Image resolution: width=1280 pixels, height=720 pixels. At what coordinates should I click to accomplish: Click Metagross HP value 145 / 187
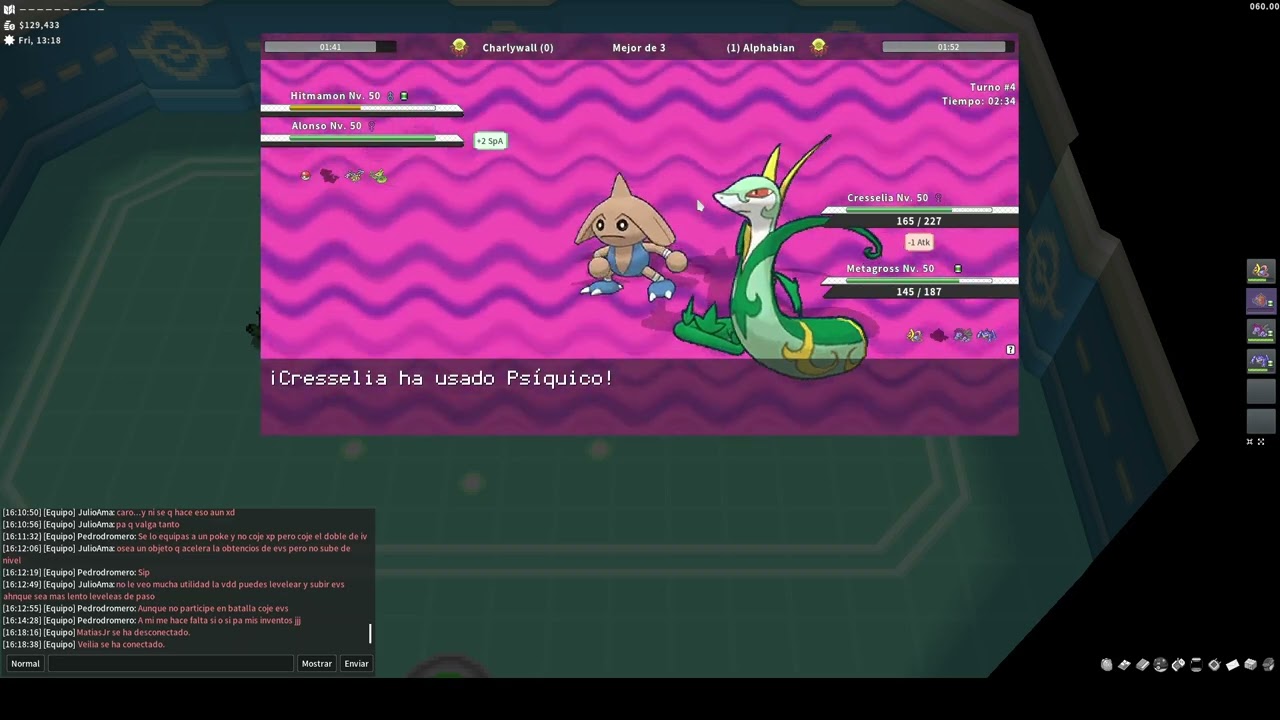tap(919, 292)
